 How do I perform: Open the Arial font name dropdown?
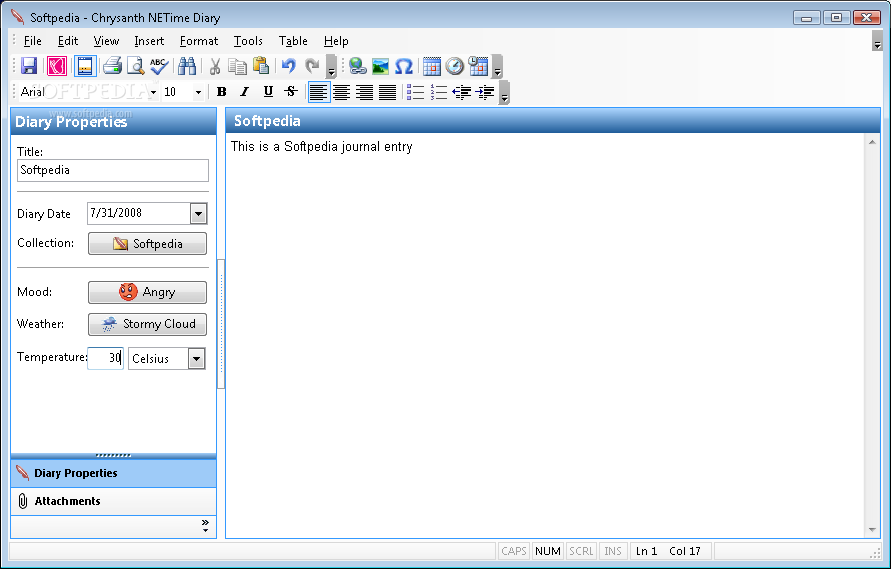(x=153, y=92)
